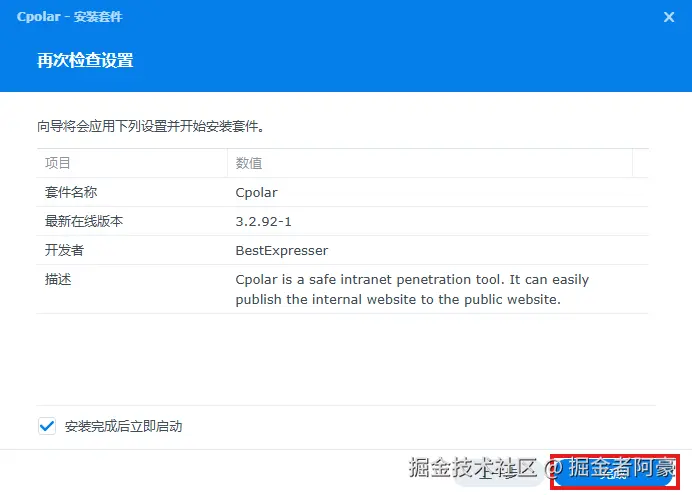692x495 pixels.
Task: Select the 套件名称 row label
Action: [x=71, y=192]
